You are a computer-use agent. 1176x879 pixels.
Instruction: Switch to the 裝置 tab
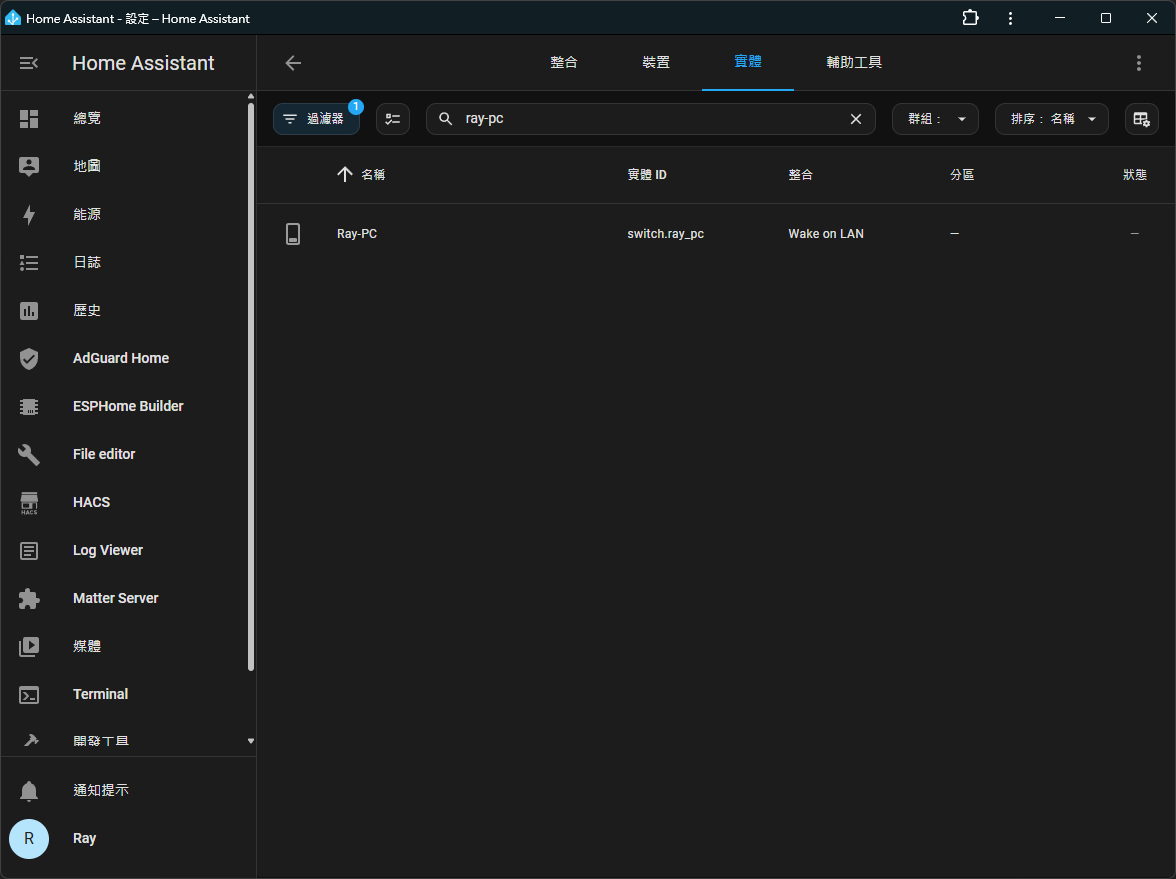[656, 62]
